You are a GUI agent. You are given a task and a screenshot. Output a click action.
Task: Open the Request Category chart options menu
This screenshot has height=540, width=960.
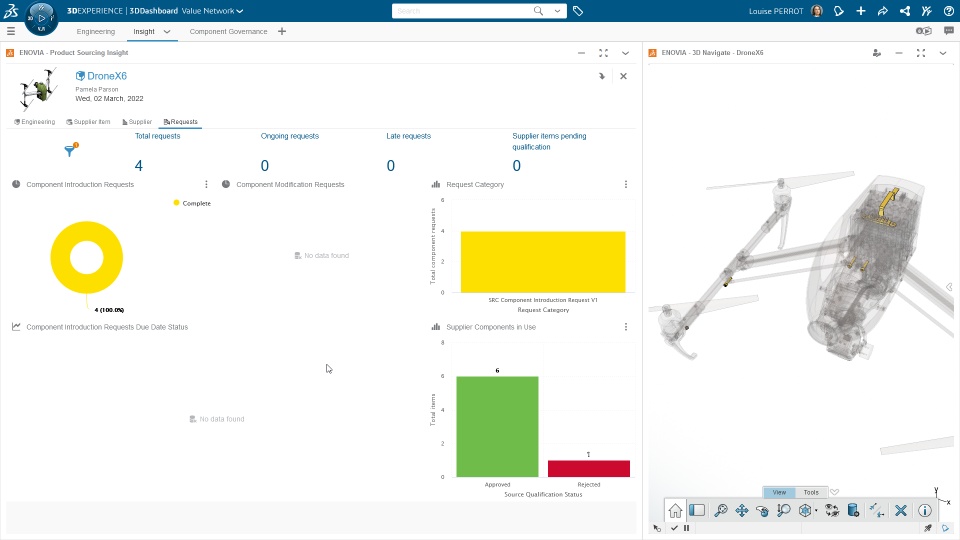(626, 184)
